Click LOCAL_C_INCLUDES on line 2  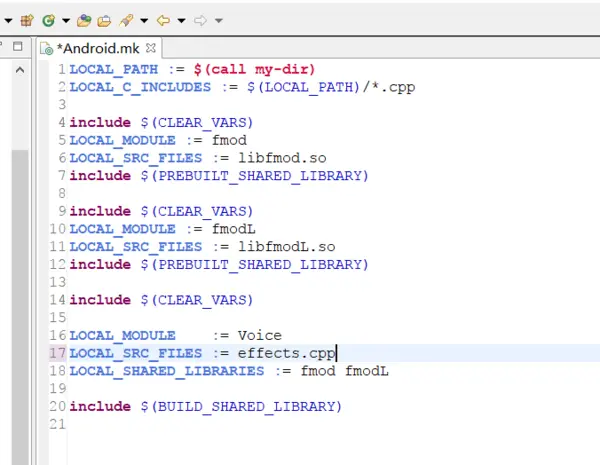[x=140, y=87]
